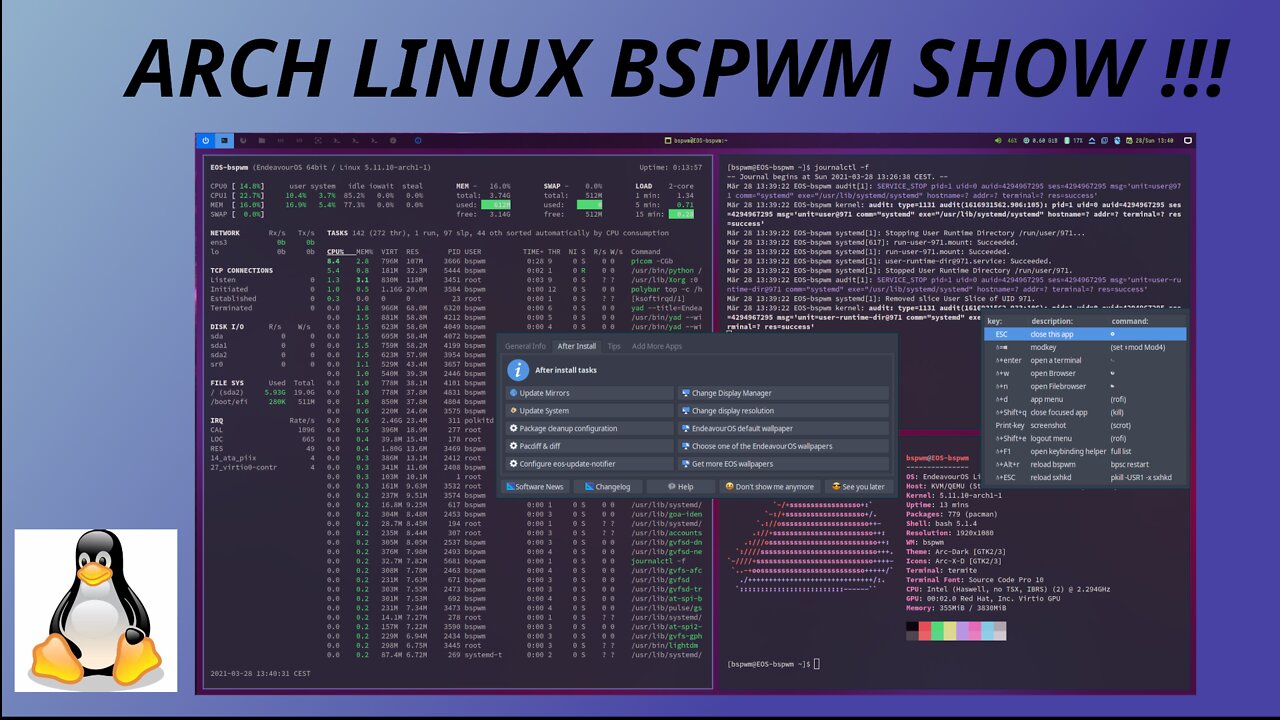Click the gear icon on Pacdiff & diff
This screenshot has width=1280, height=720.
[x=514, y=446]
